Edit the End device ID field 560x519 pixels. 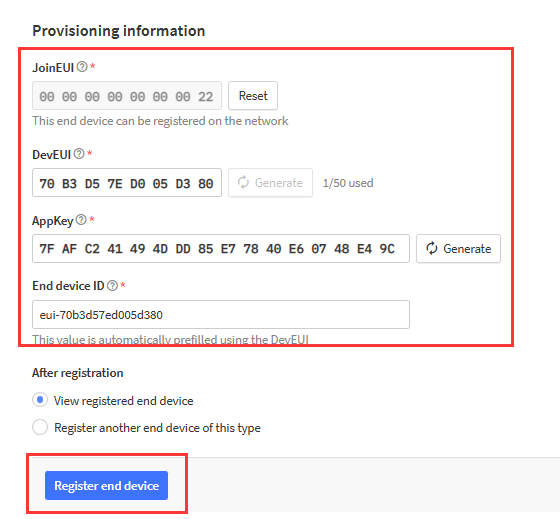(x=221, y=314)
